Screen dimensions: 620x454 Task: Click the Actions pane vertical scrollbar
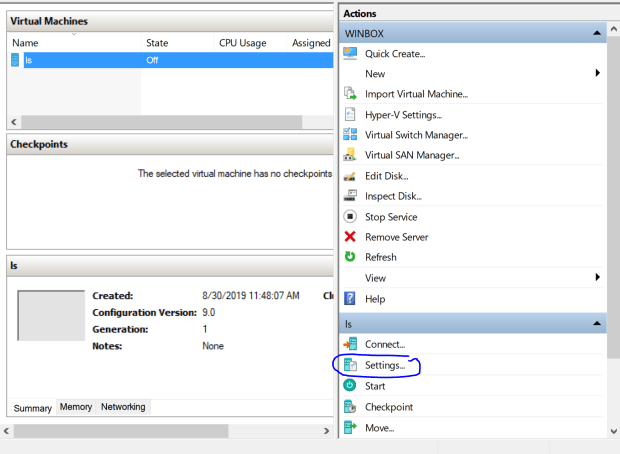(x=613, y=200)
